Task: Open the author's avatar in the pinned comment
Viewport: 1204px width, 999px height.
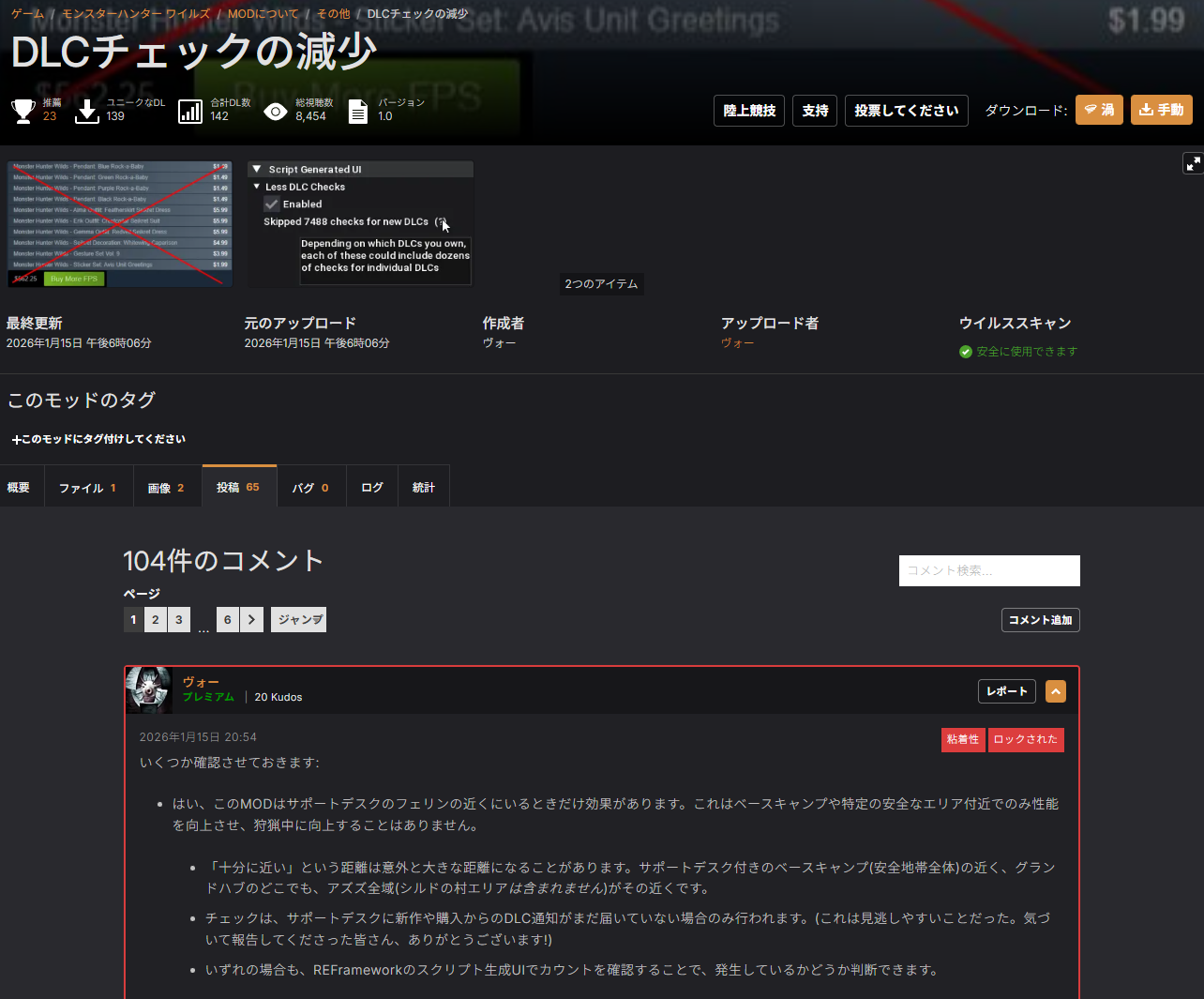Action: pos(149,690)
